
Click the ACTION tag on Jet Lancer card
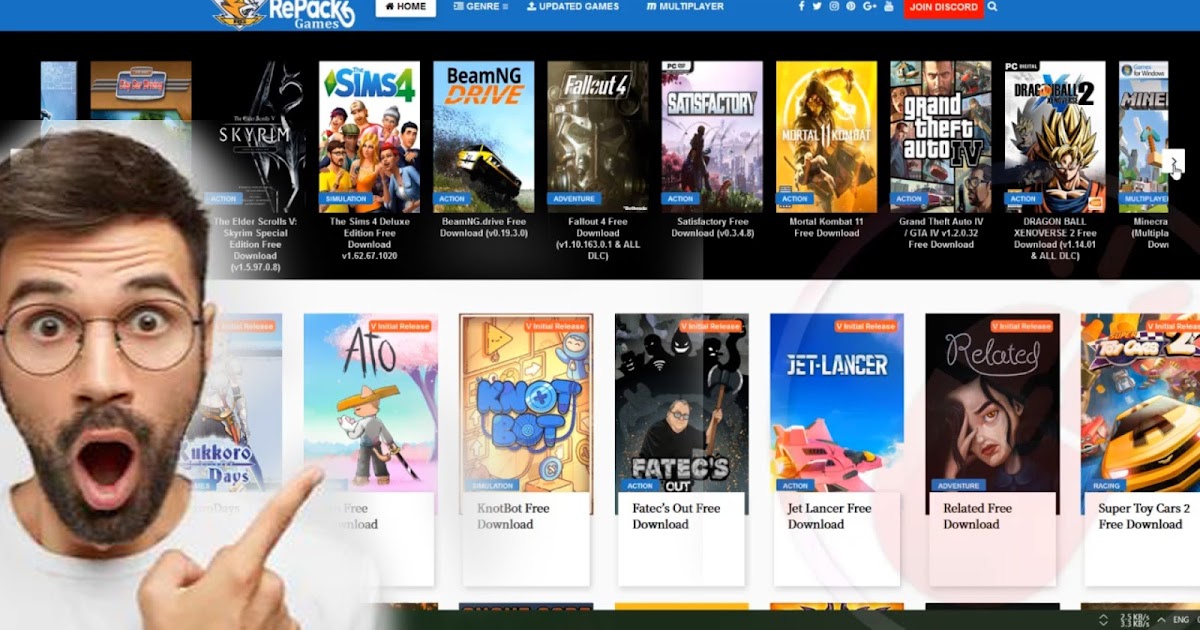[795, 486]
